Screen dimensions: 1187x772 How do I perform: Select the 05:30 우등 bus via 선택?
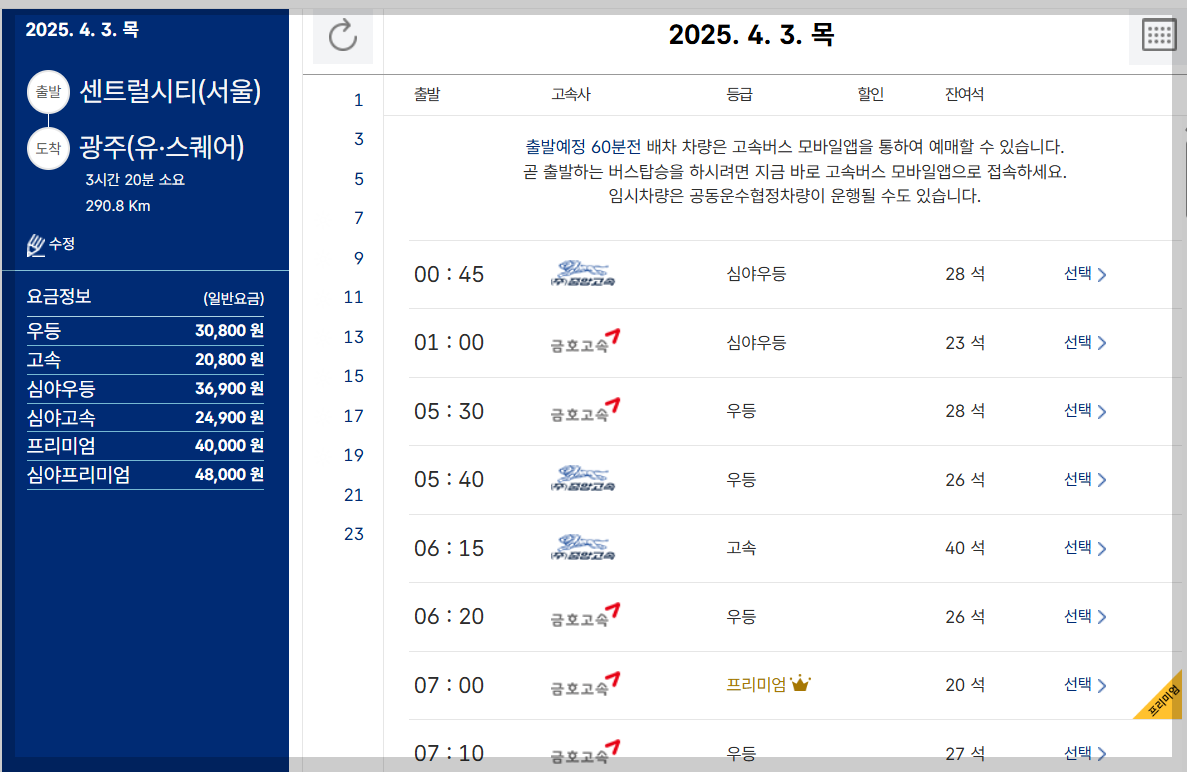click(x=1080, y=410)
